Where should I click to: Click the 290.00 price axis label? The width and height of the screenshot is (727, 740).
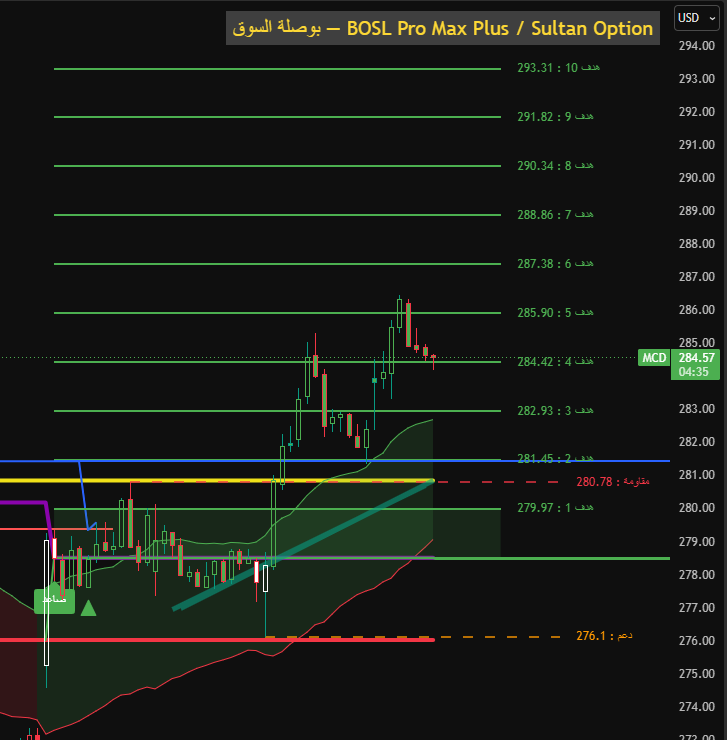pyautogui.click(x=696, y=178)
